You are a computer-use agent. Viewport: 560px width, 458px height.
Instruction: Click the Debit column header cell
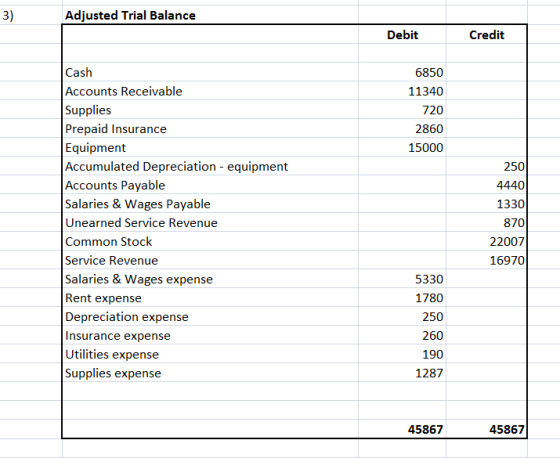402,35
